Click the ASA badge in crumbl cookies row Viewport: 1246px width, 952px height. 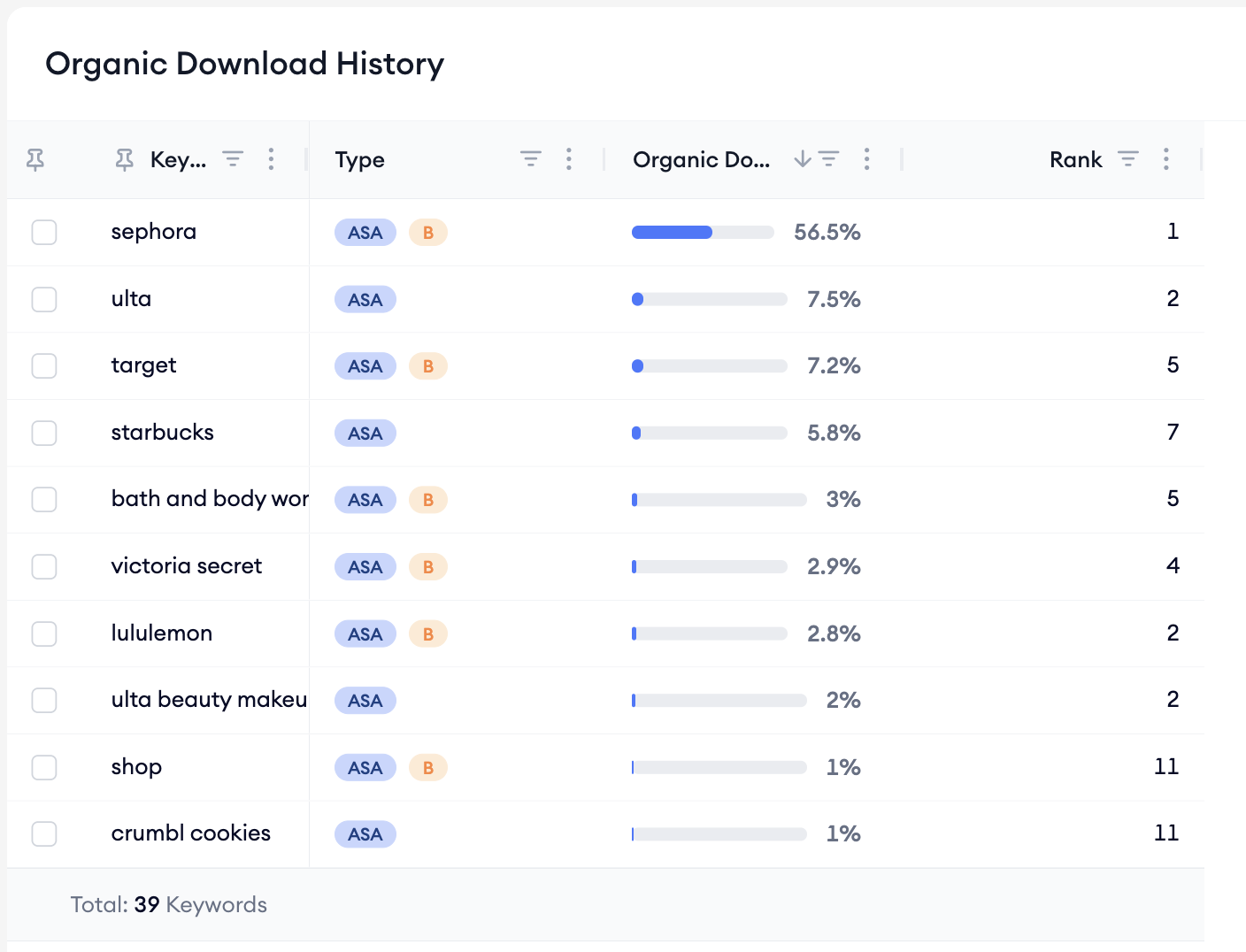click(365, 834)
